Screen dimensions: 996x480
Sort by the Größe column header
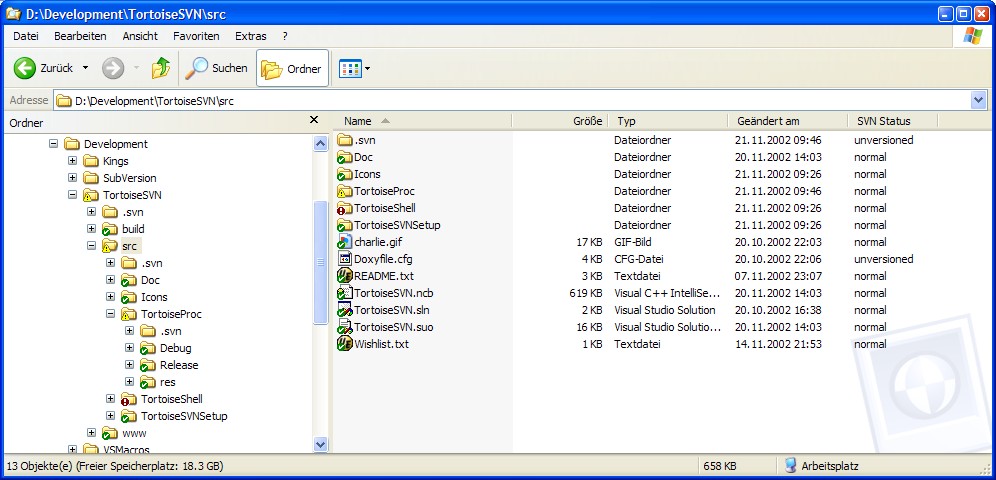click(x=560, y=121)
